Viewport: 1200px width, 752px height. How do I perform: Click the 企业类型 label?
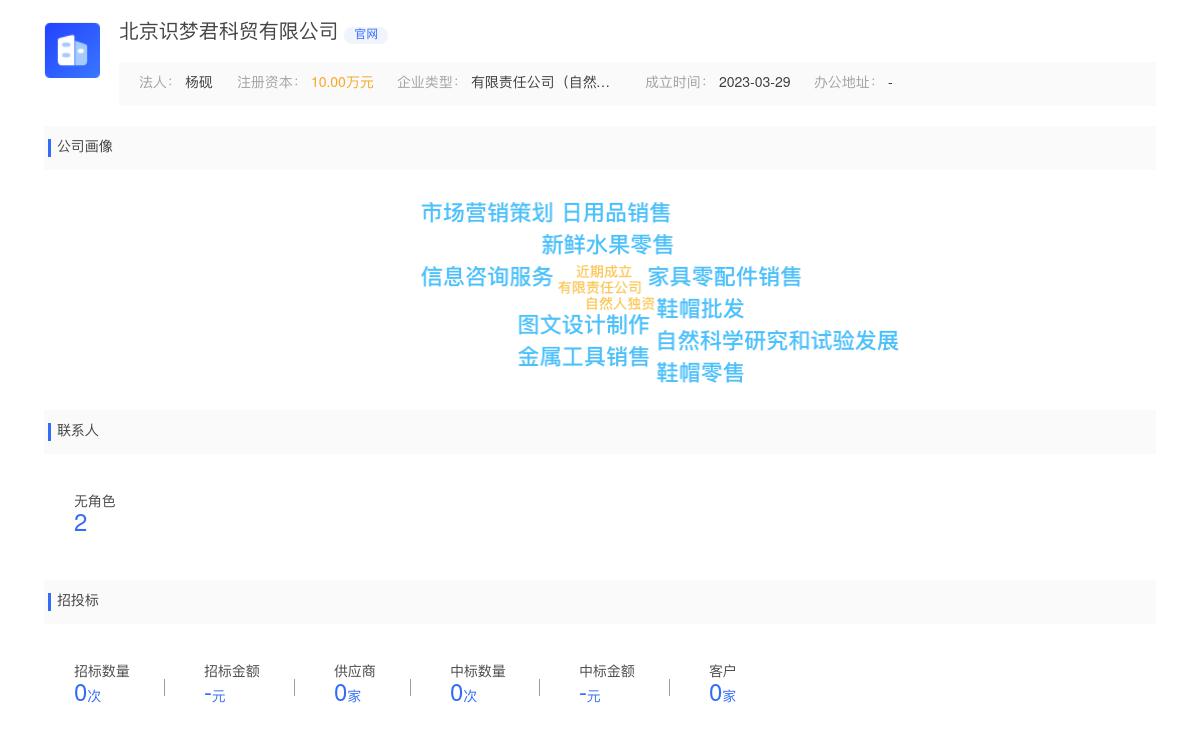[x=427, y=83]
